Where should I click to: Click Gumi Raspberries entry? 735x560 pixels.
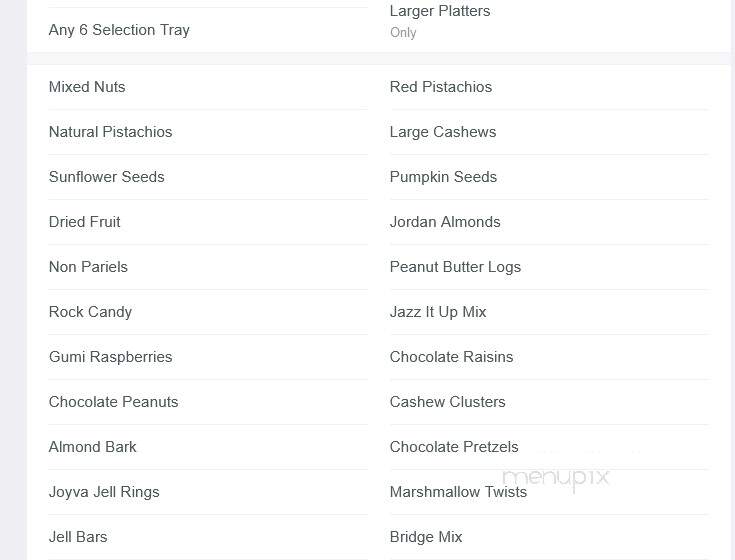coord(111,357)
